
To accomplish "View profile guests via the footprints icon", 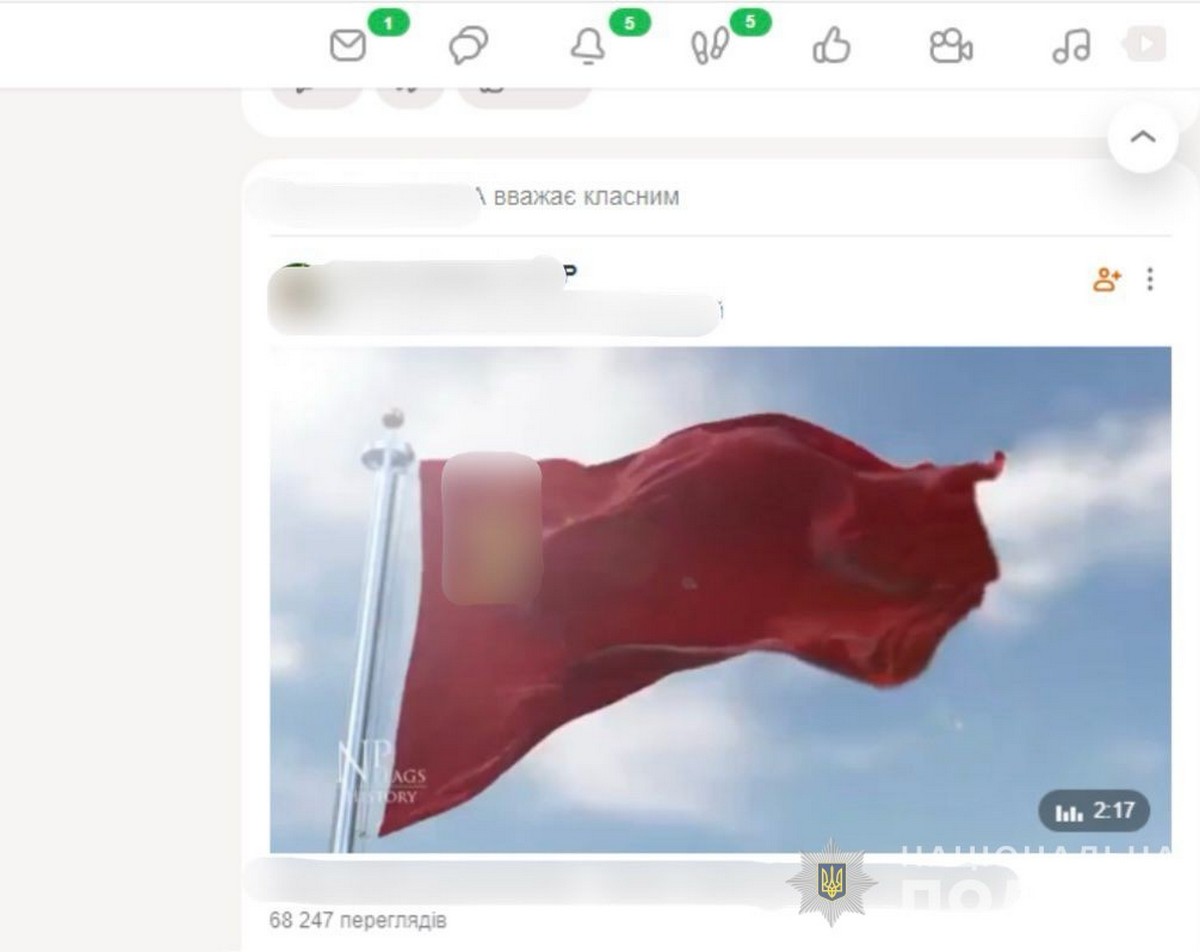I will (x=709, y=47).
